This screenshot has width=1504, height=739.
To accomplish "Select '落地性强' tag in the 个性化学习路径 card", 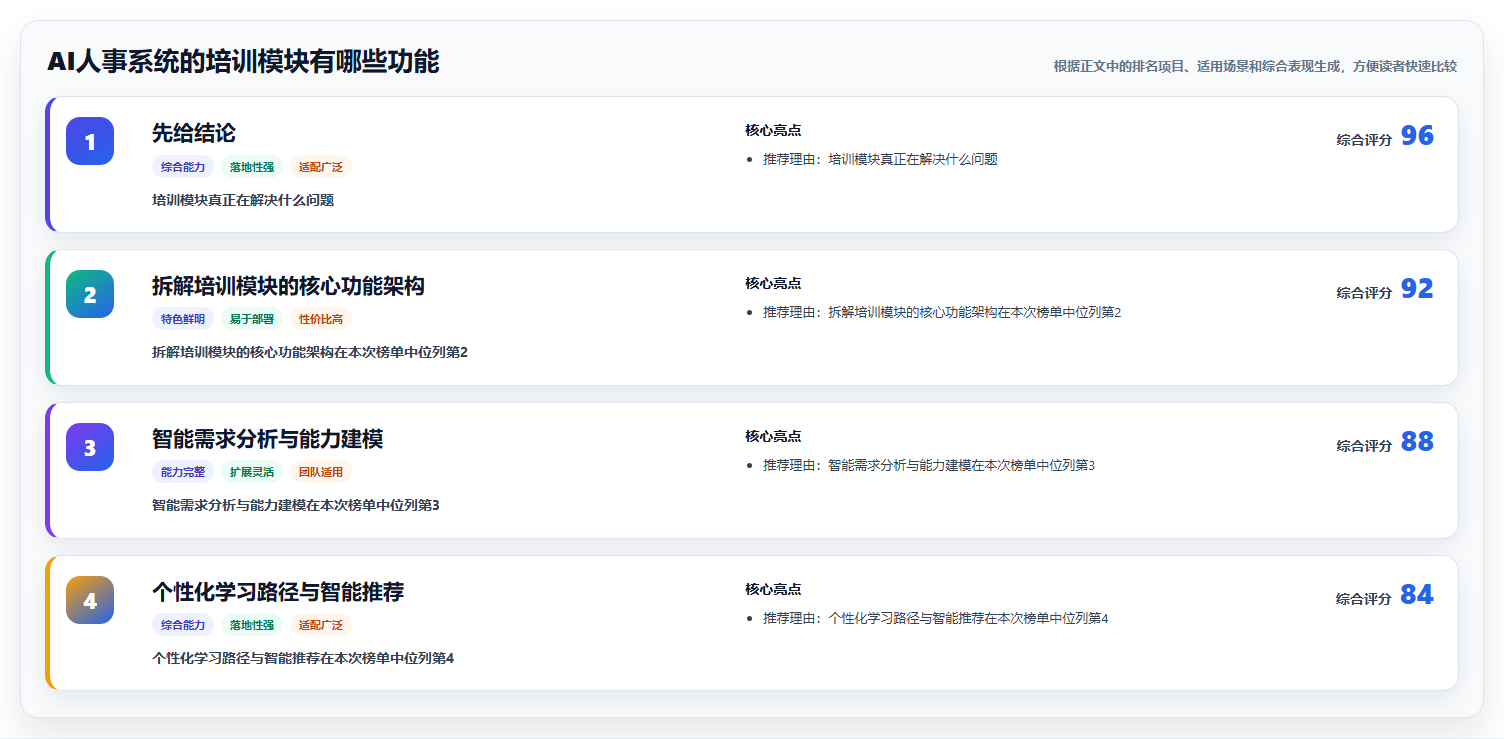I will pos(252,625).
